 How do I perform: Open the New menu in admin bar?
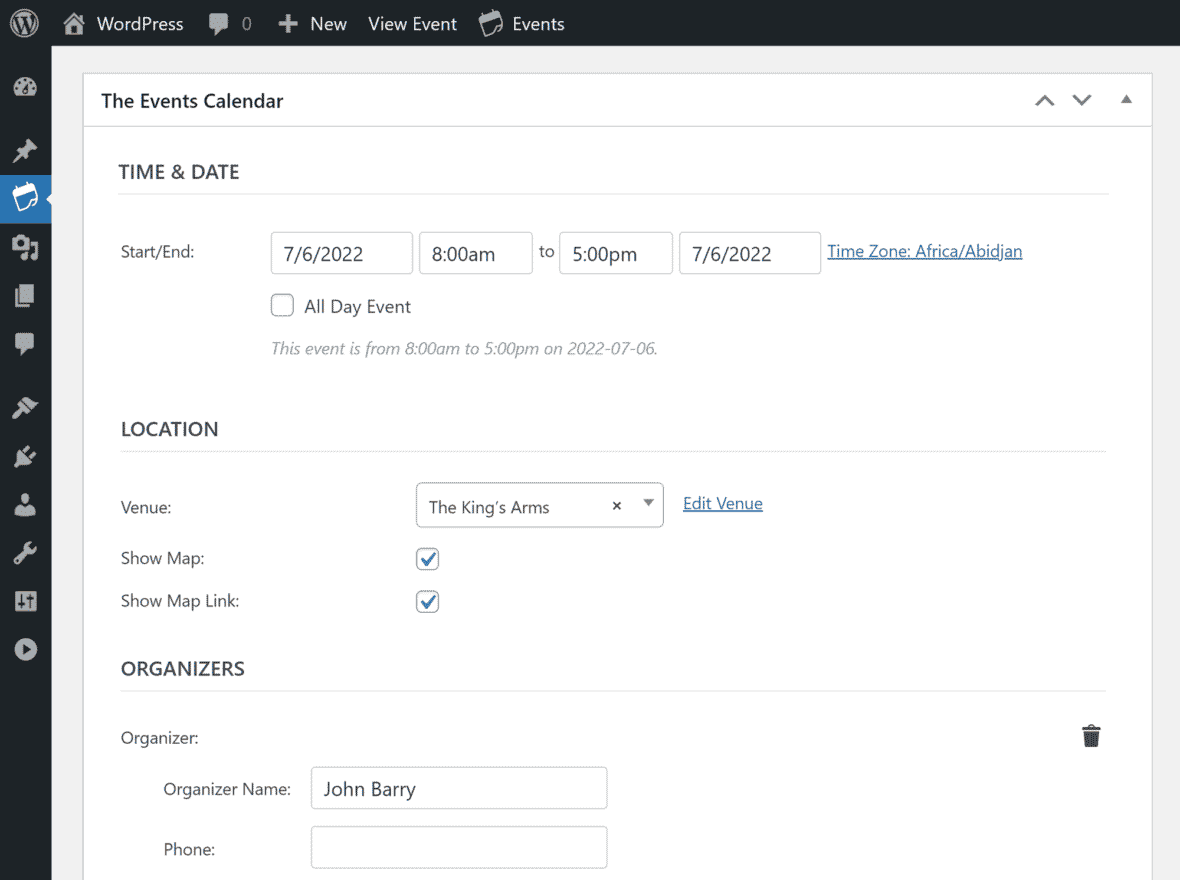coord(312,24)
